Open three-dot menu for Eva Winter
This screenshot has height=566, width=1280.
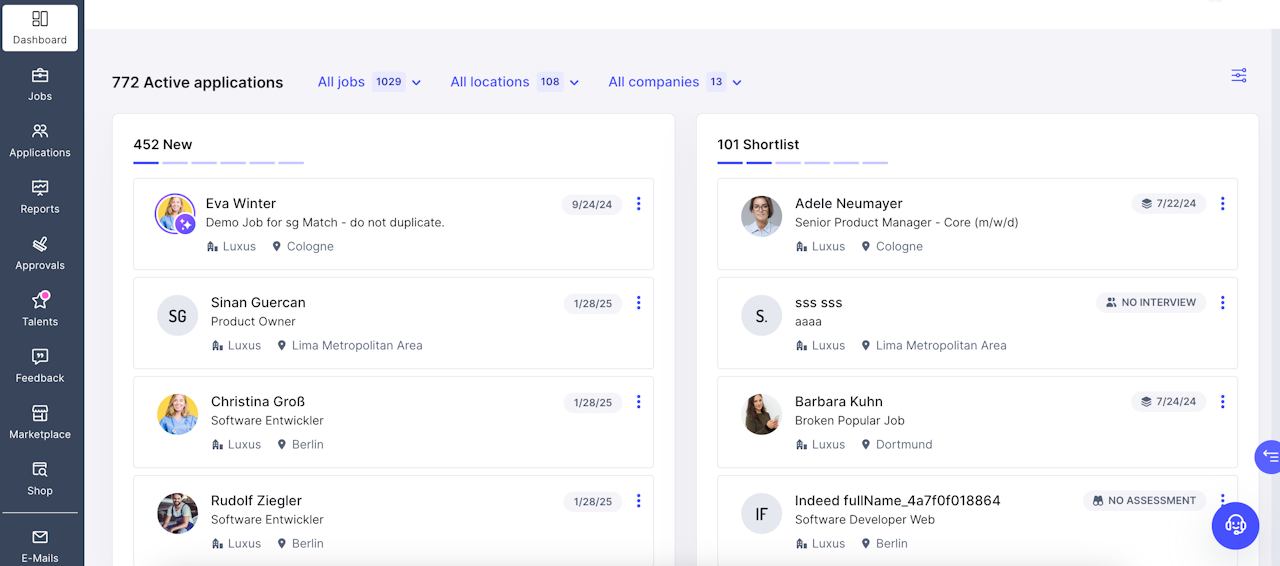click(638, 204)
